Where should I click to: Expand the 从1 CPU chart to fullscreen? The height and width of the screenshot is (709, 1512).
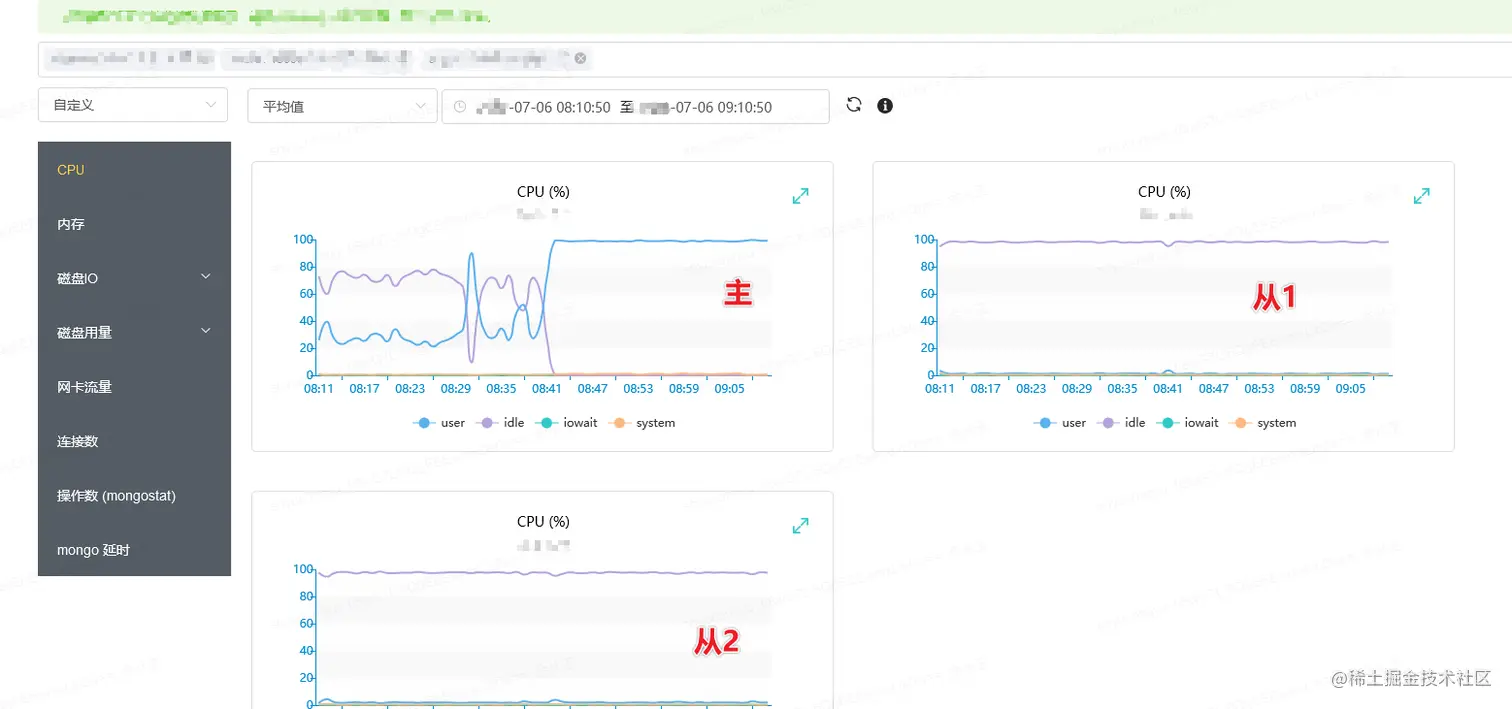[x=1422, y=196]
